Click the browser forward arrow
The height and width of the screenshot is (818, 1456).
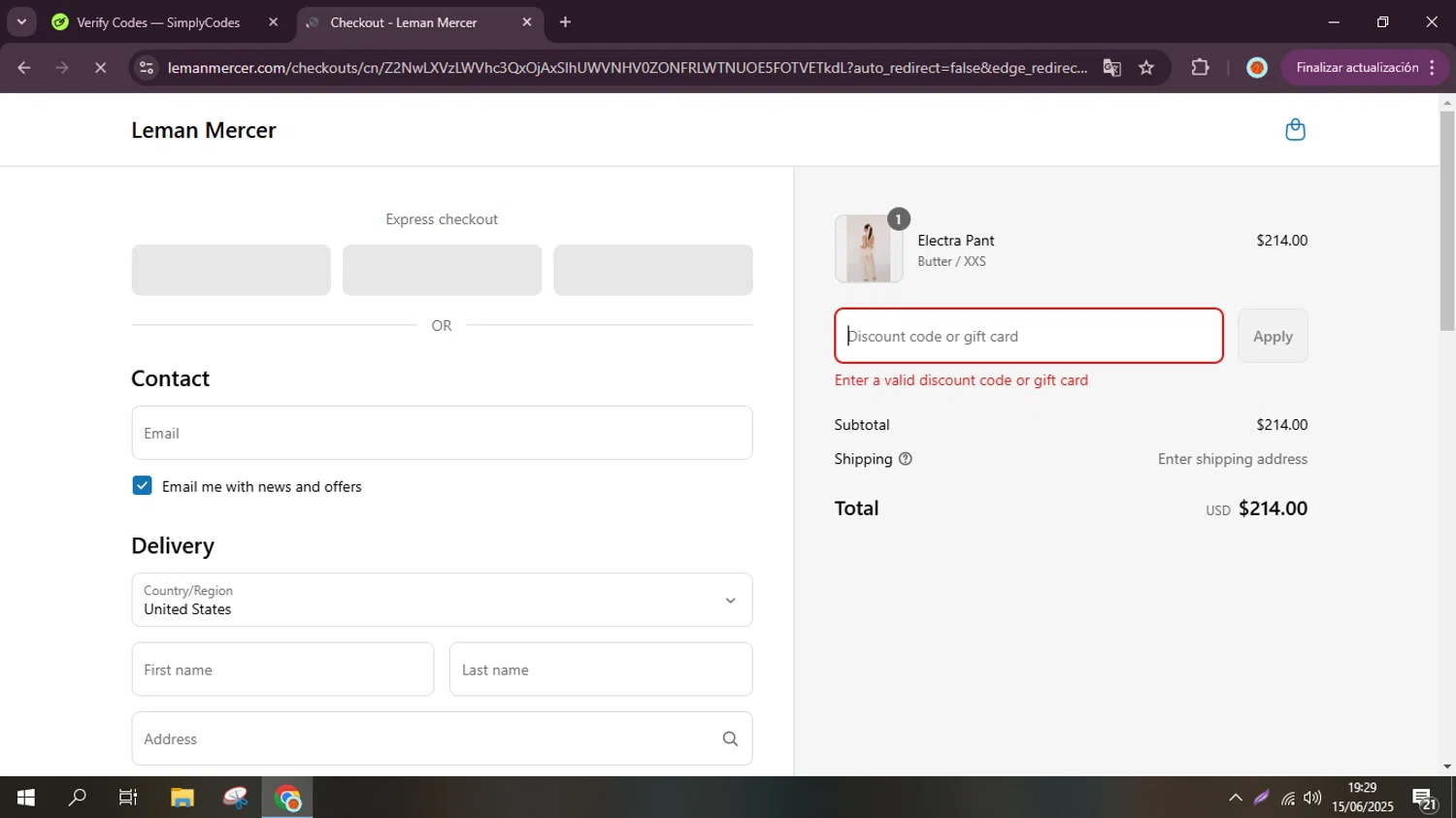point(62,68)
